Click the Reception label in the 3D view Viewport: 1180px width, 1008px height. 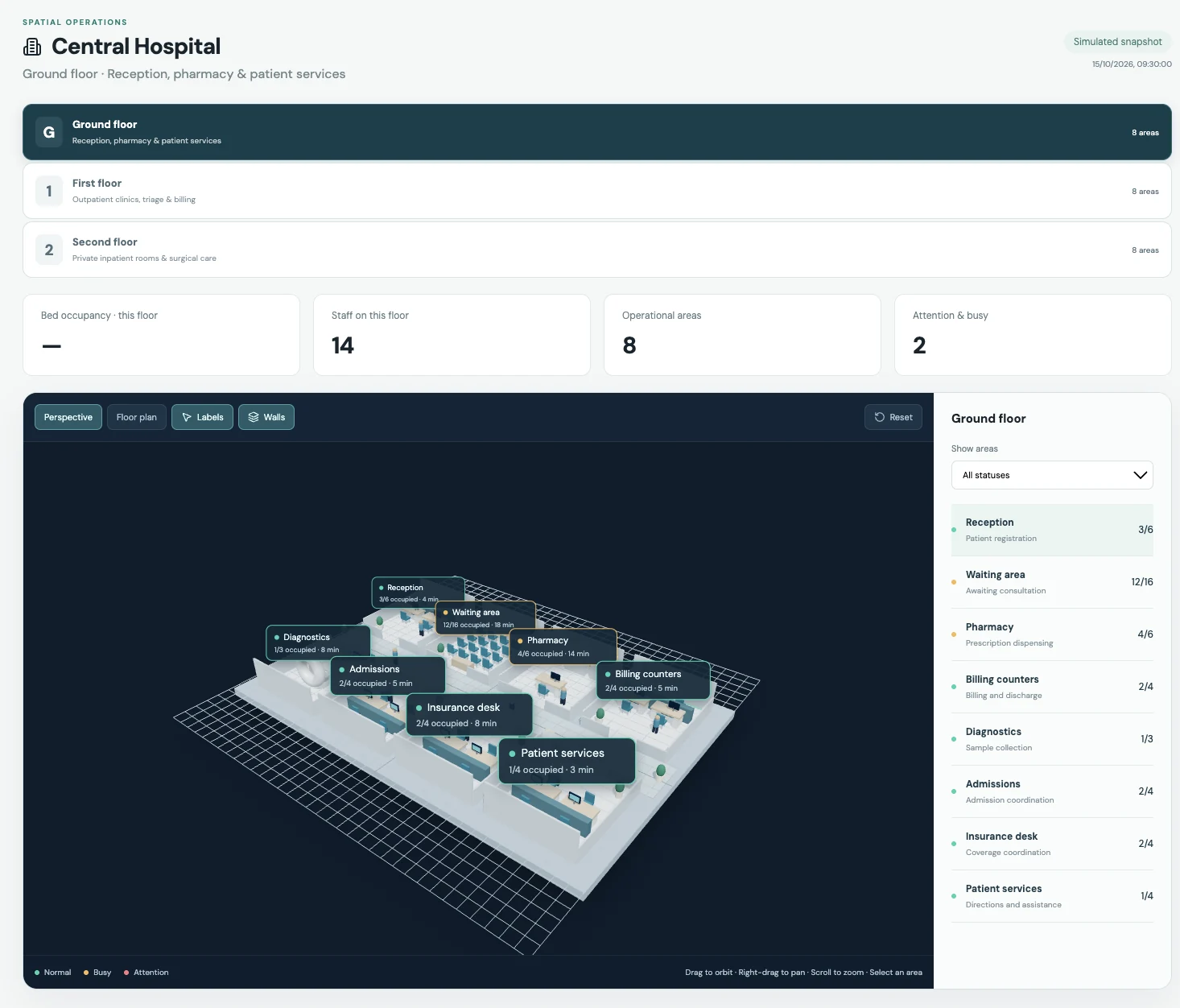(x=418, y=593)
